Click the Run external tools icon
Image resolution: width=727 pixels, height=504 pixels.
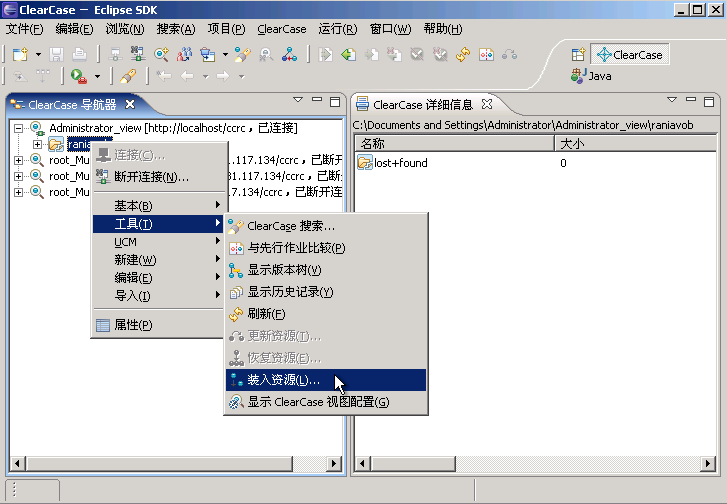pos(79,76)
